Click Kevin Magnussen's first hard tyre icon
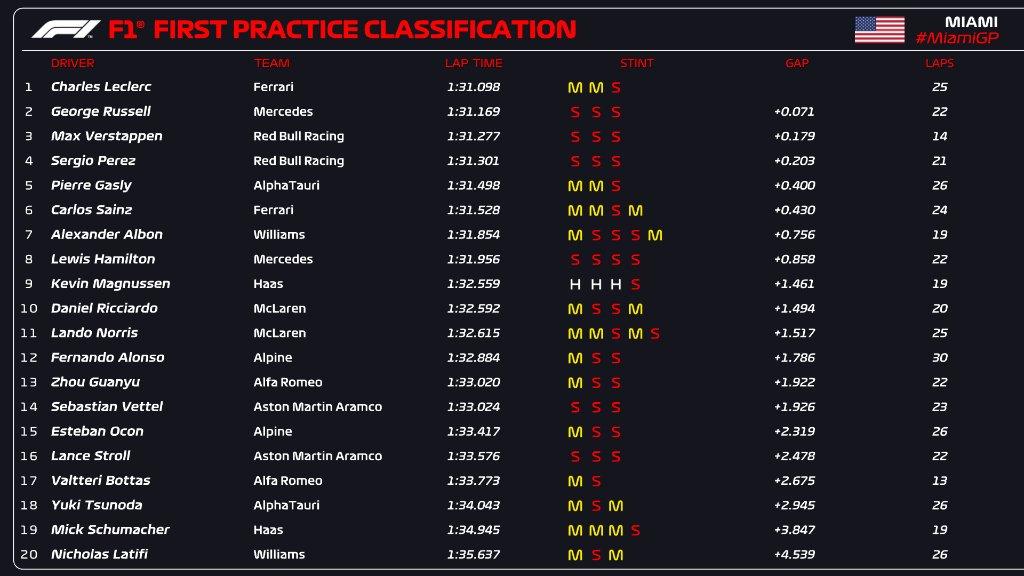Image resolution: width=1024 pixels, height=576 pixels. 575,284
